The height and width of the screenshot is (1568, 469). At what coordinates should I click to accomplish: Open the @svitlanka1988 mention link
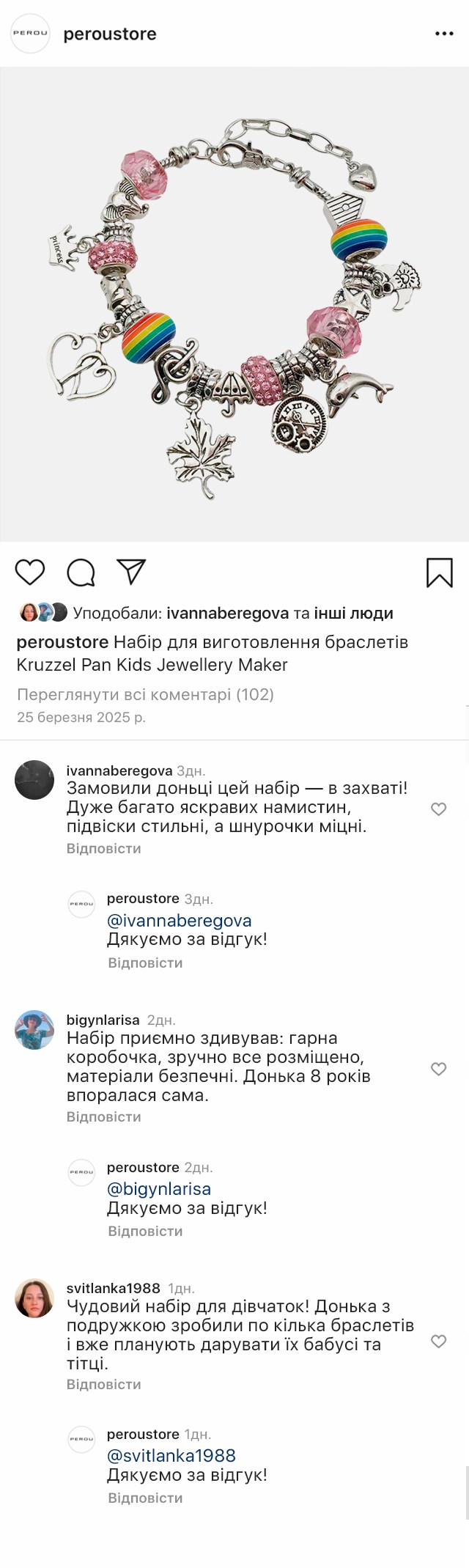(171, 1455)
